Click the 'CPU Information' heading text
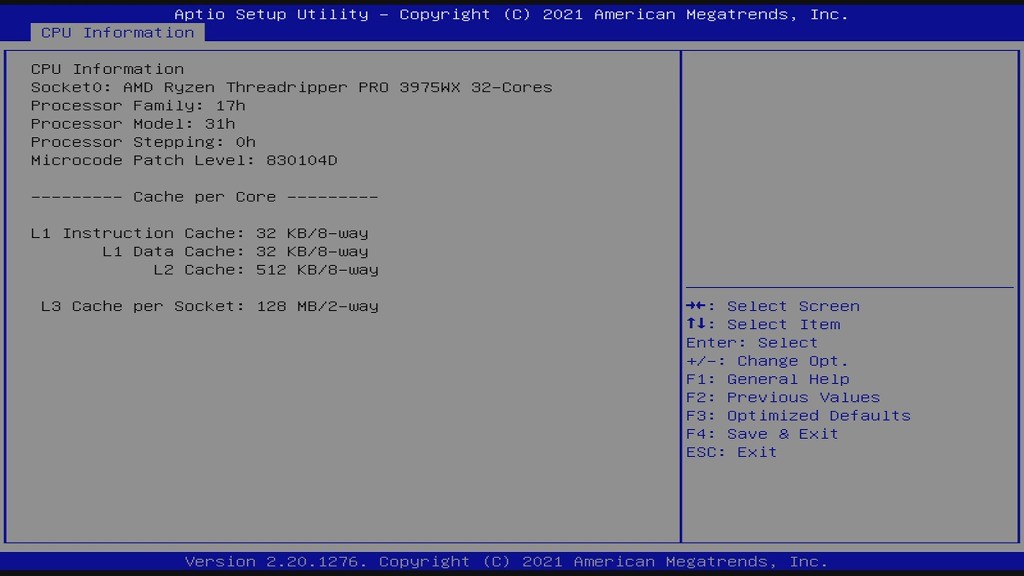 [x=107, y=69]
